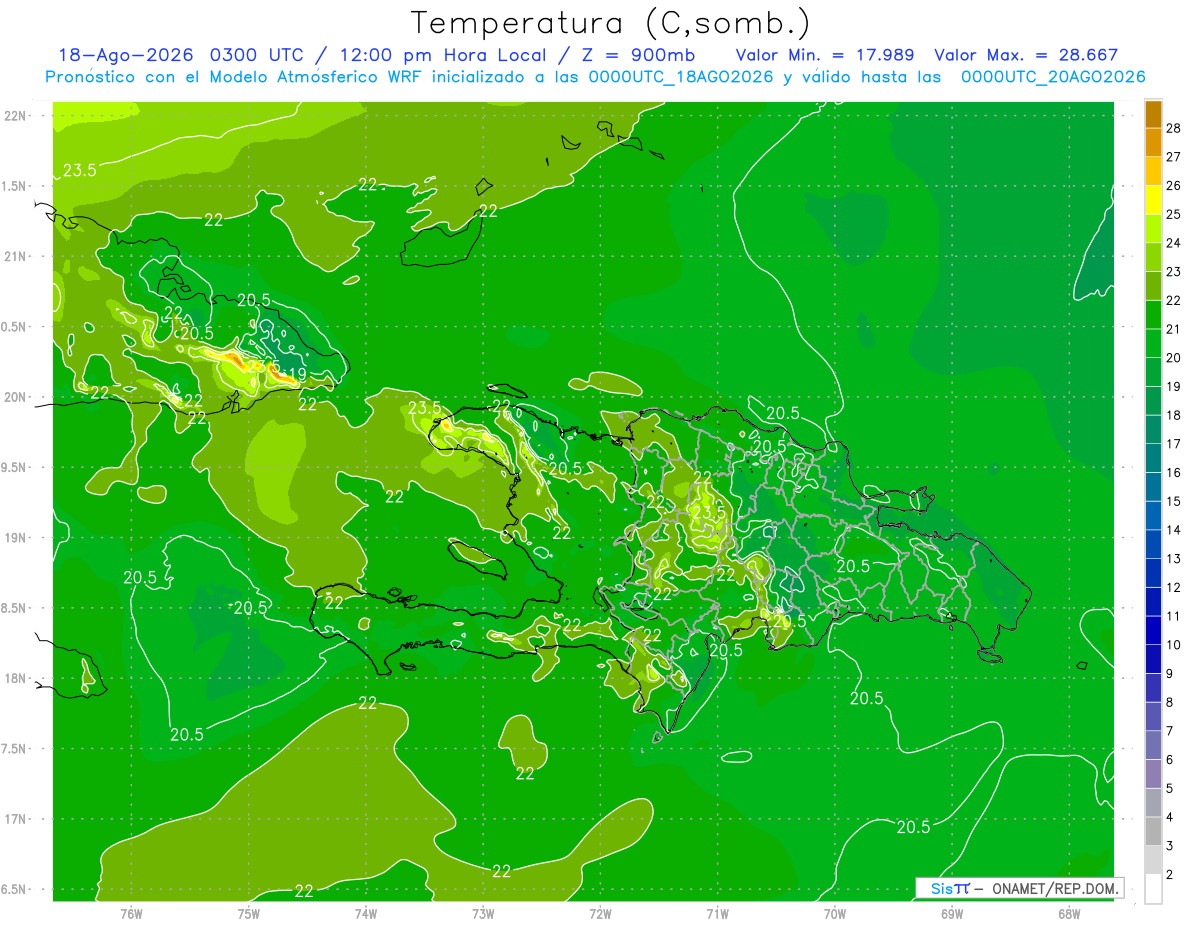The height and width of the screenshot is (927, 1200).
Task: Click the color scale label "7"
Action: tap(1170, 731)
